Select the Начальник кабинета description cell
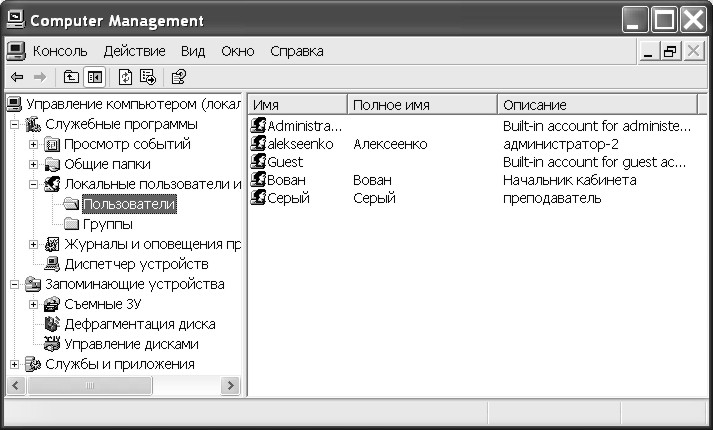 coord(569,180)
